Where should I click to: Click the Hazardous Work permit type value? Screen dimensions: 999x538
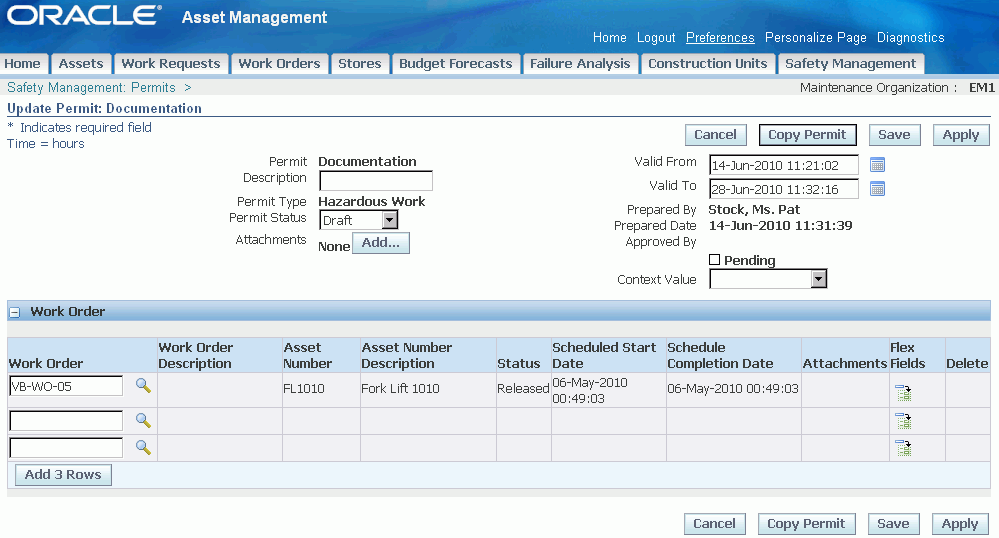point(371,201)
